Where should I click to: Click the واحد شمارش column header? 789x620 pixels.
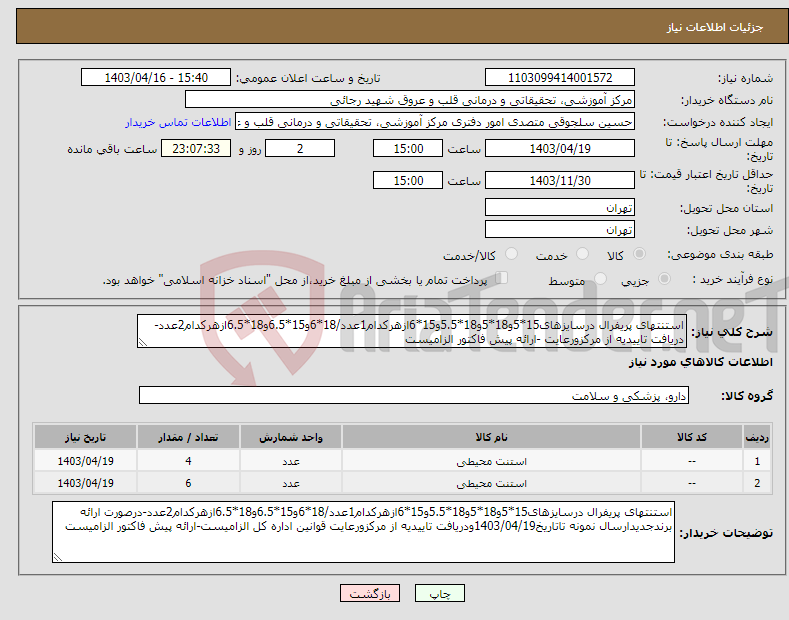(291, 437)
